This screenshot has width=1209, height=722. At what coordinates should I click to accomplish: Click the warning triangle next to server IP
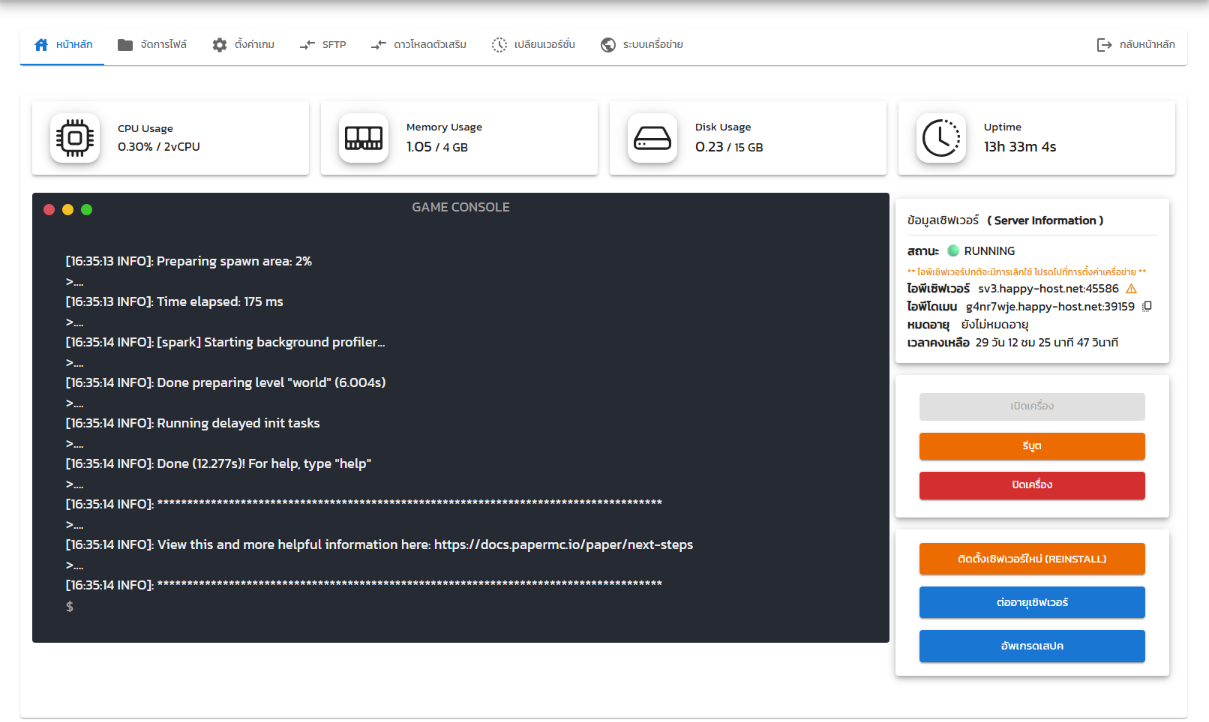1131,289
